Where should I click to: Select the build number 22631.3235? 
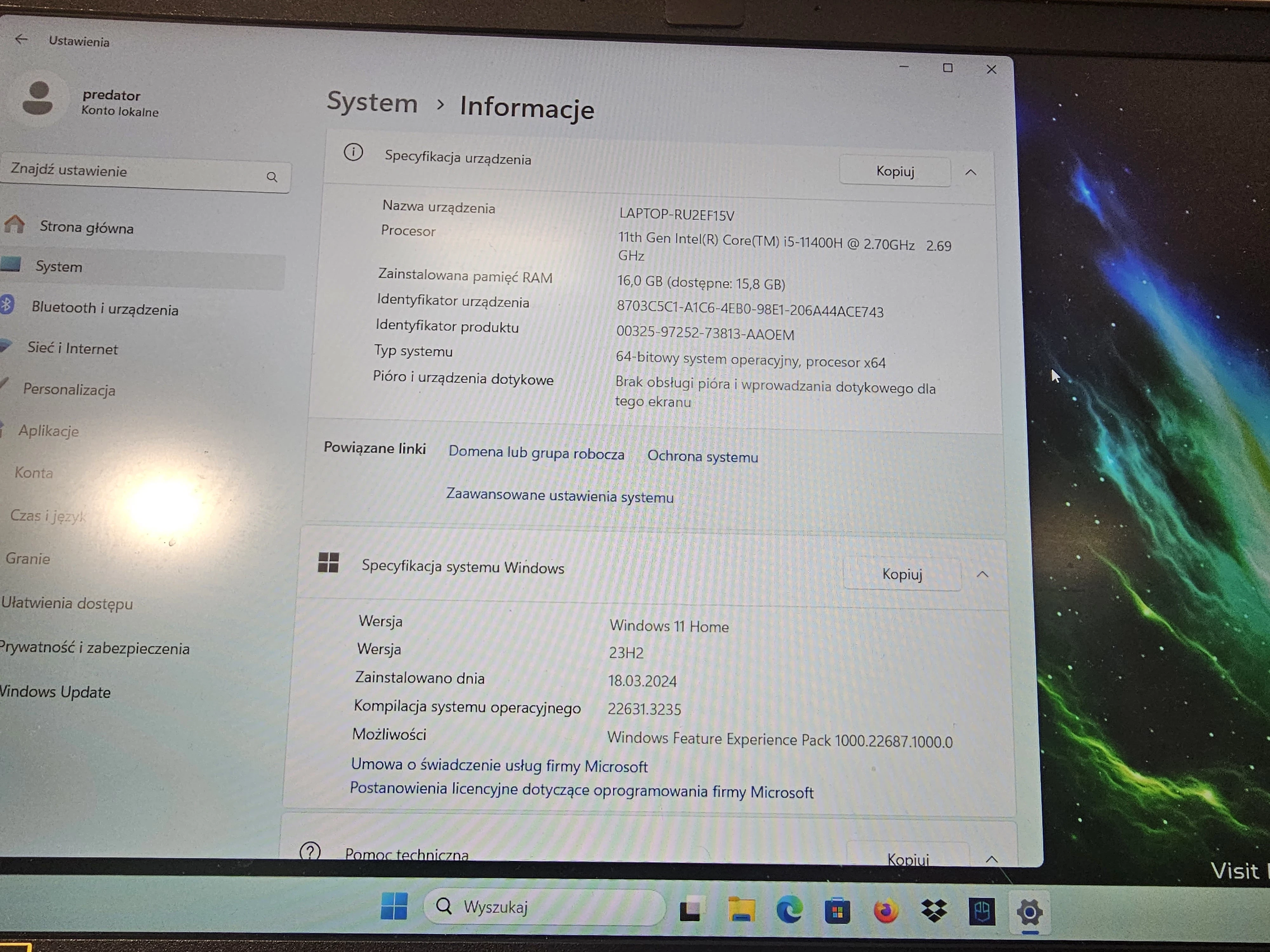pyautogui.click(x=644, y=709)
